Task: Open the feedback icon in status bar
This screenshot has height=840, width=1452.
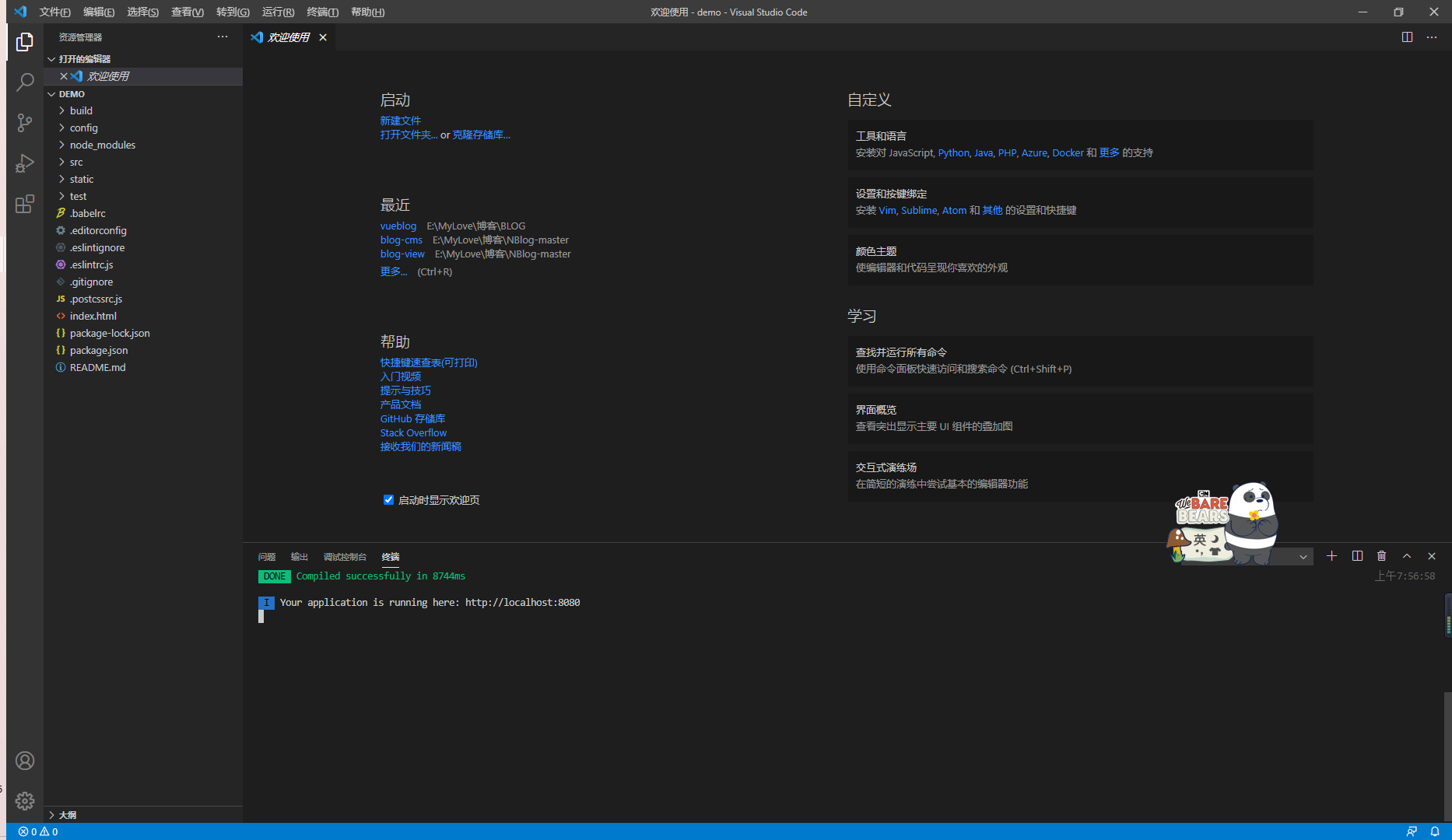Action: [x=1412, y=831]
